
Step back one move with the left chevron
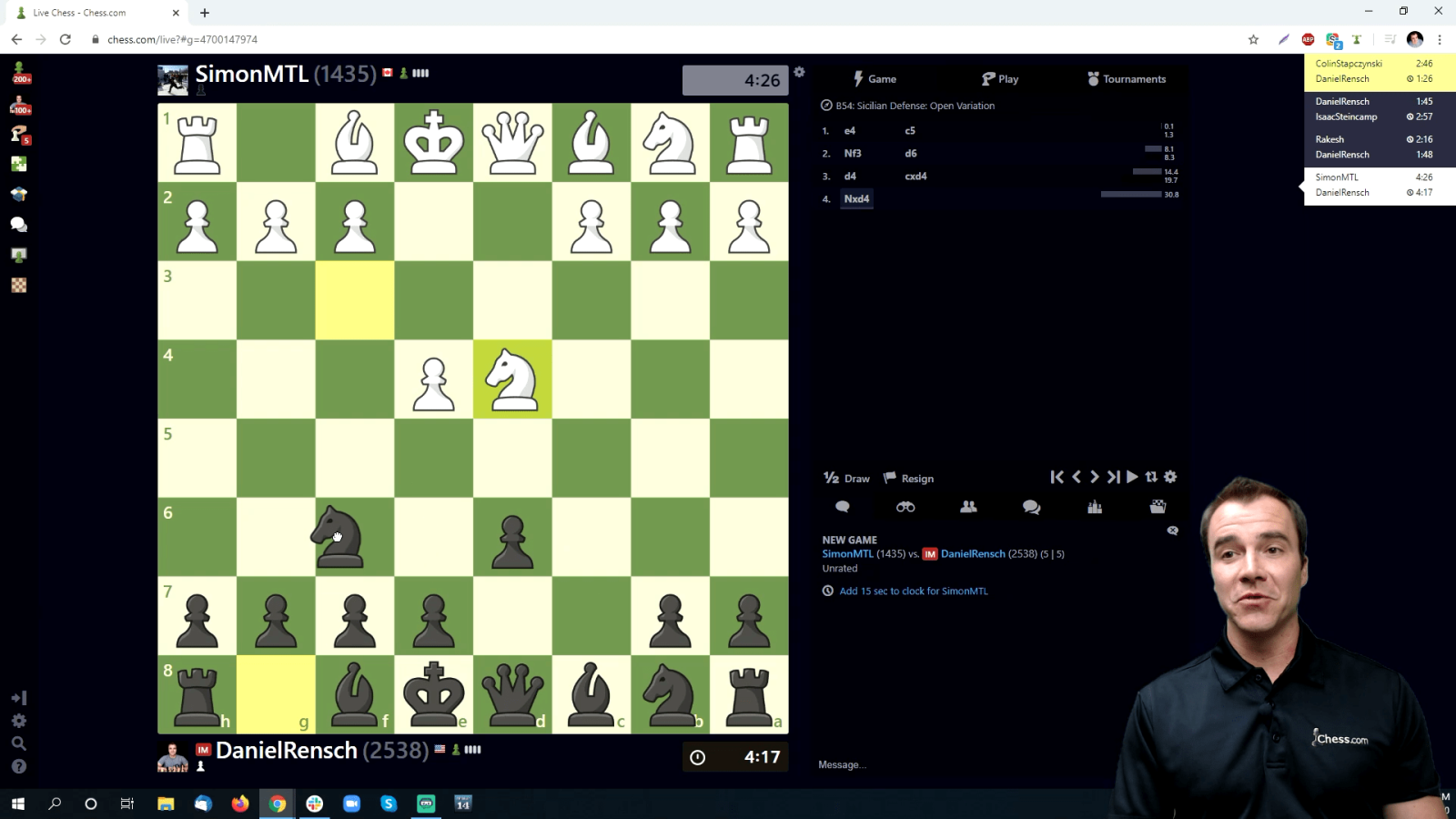pyautogui.click(x=1077, y=477)
